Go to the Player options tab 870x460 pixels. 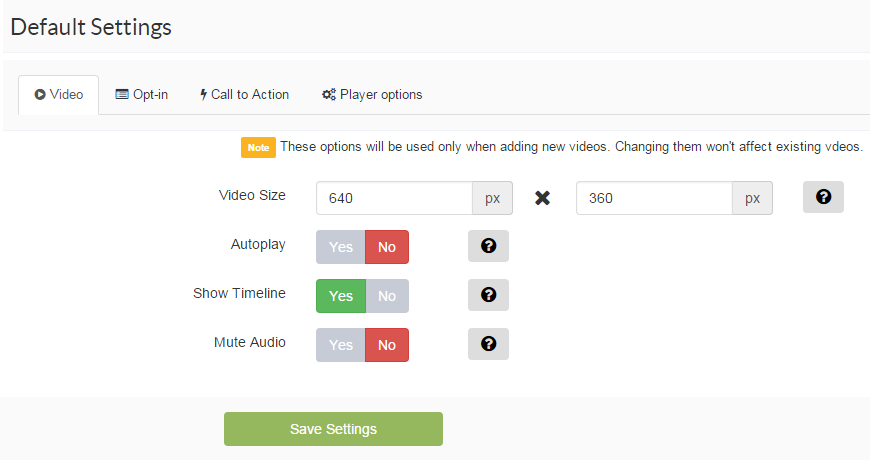[372, 95]
